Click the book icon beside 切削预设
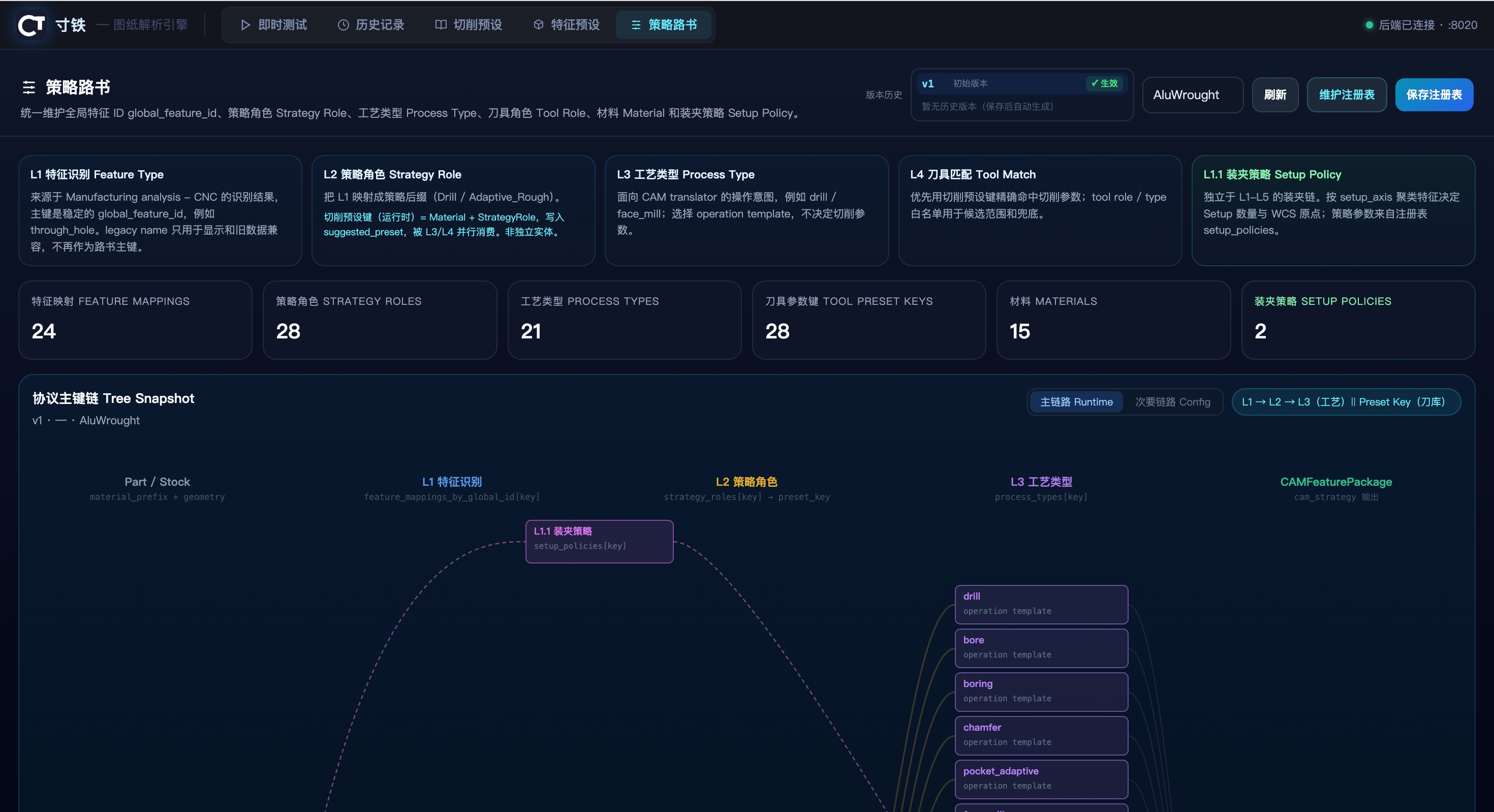 click(x=441, y=25)
